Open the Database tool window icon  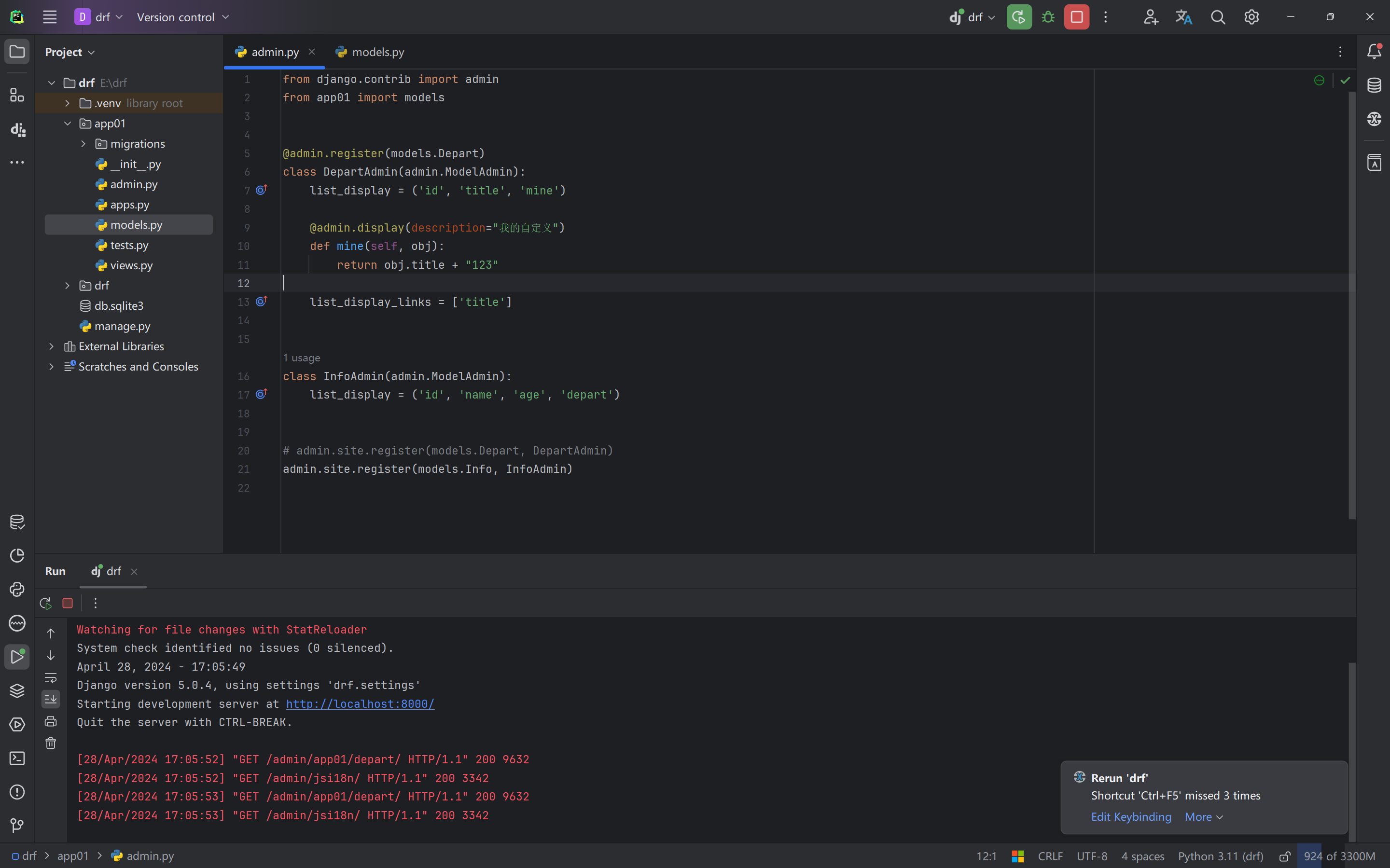pos(1374,85)
